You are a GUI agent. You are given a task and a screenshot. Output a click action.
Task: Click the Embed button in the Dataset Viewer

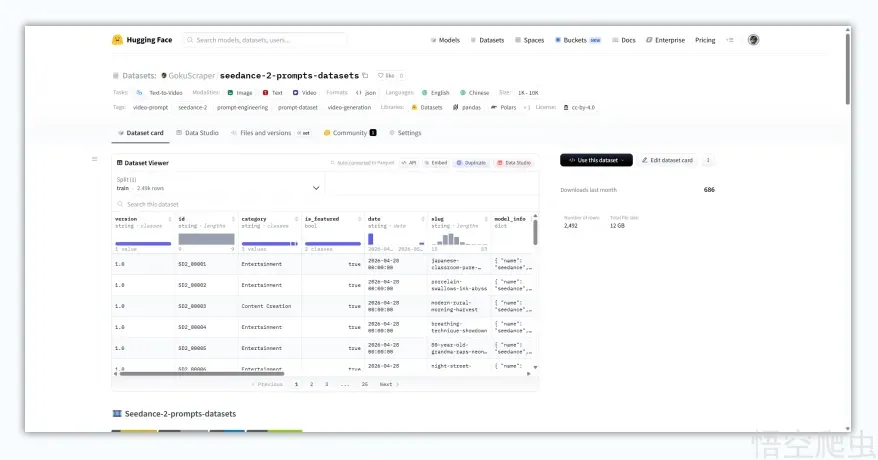pyautogui.click(x=436, y=163)
